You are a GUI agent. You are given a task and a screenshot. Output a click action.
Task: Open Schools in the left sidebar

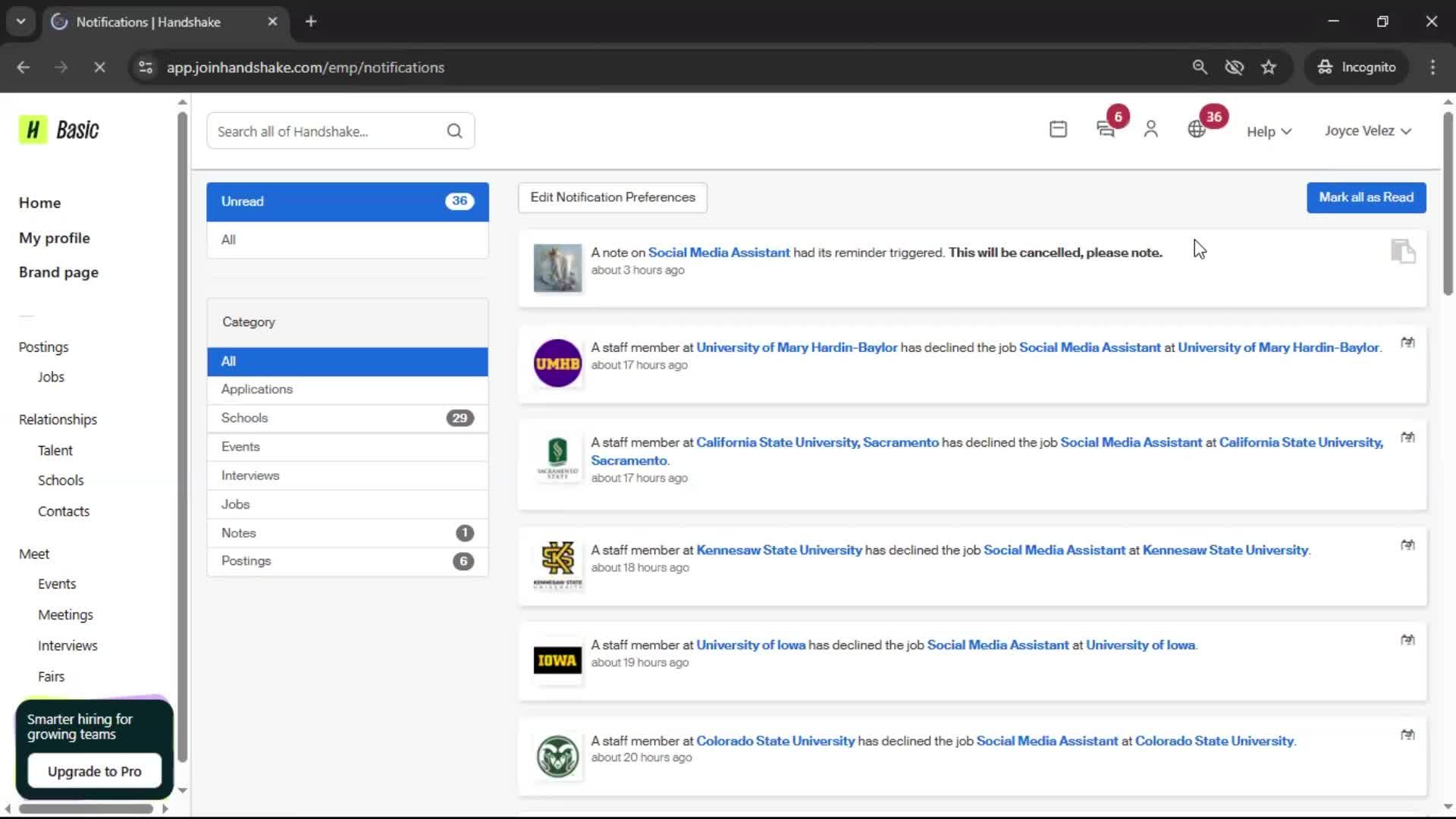(x=61, y=480)
